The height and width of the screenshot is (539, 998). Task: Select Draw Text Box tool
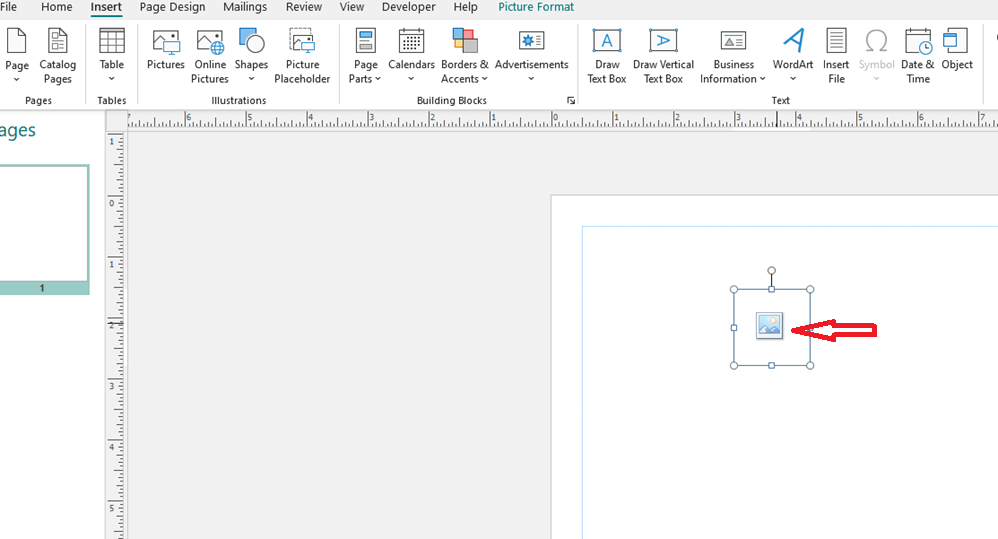click(607, 56)
